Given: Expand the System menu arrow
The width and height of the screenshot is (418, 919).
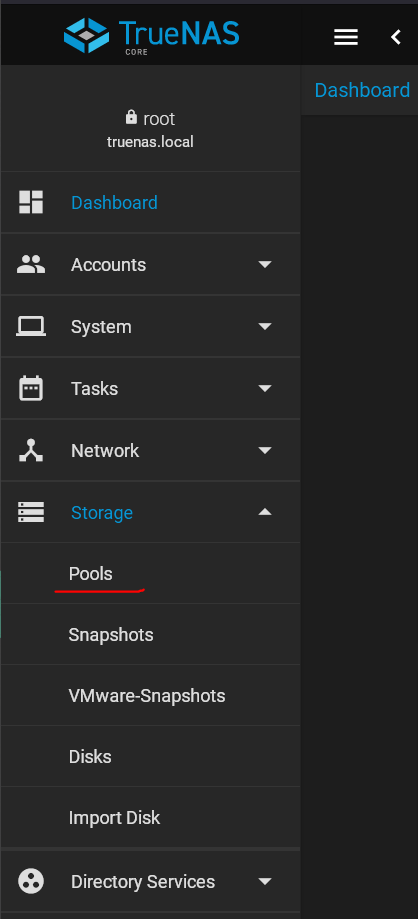Looking at the screenshot, I should pyautogui.click(x=265, y=326).
